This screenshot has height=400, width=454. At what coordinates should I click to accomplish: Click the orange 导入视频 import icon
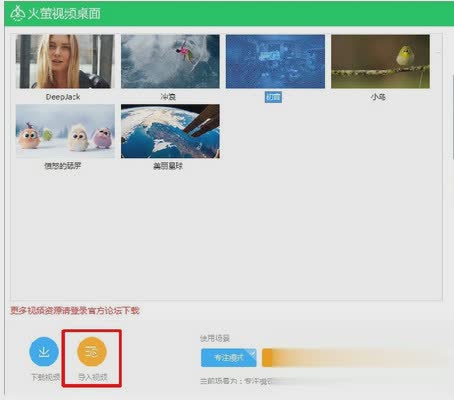click(x=92, y=352)
